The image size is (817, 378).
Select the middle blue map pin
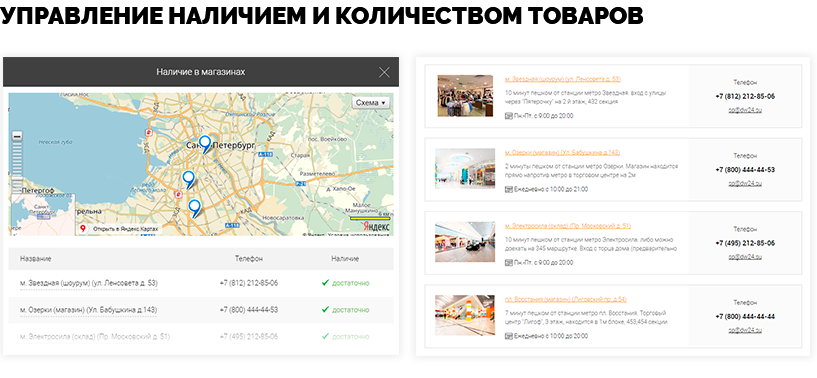(x=188, y=179)
